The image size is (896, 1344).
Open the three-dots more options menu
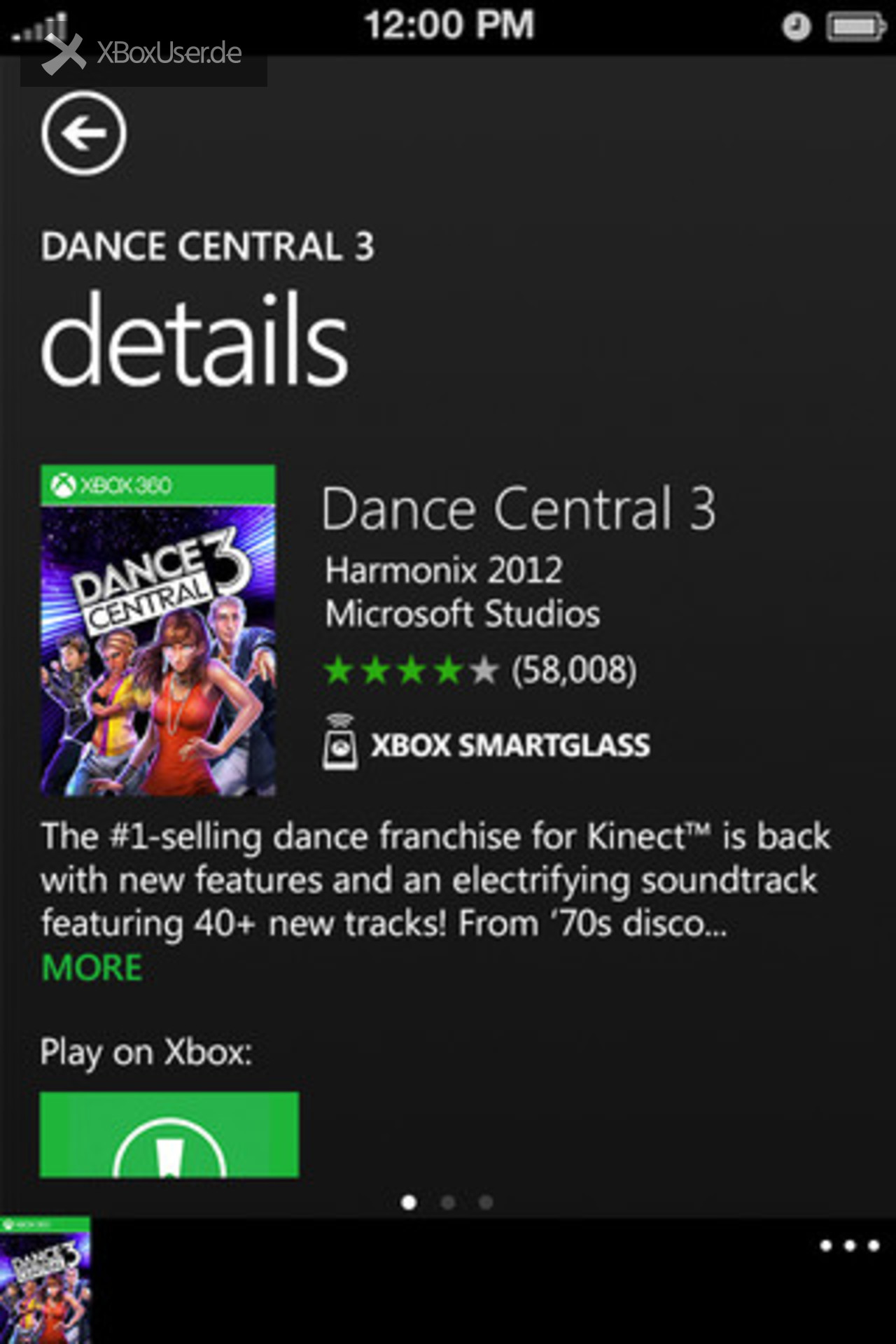coord(850,1245)
